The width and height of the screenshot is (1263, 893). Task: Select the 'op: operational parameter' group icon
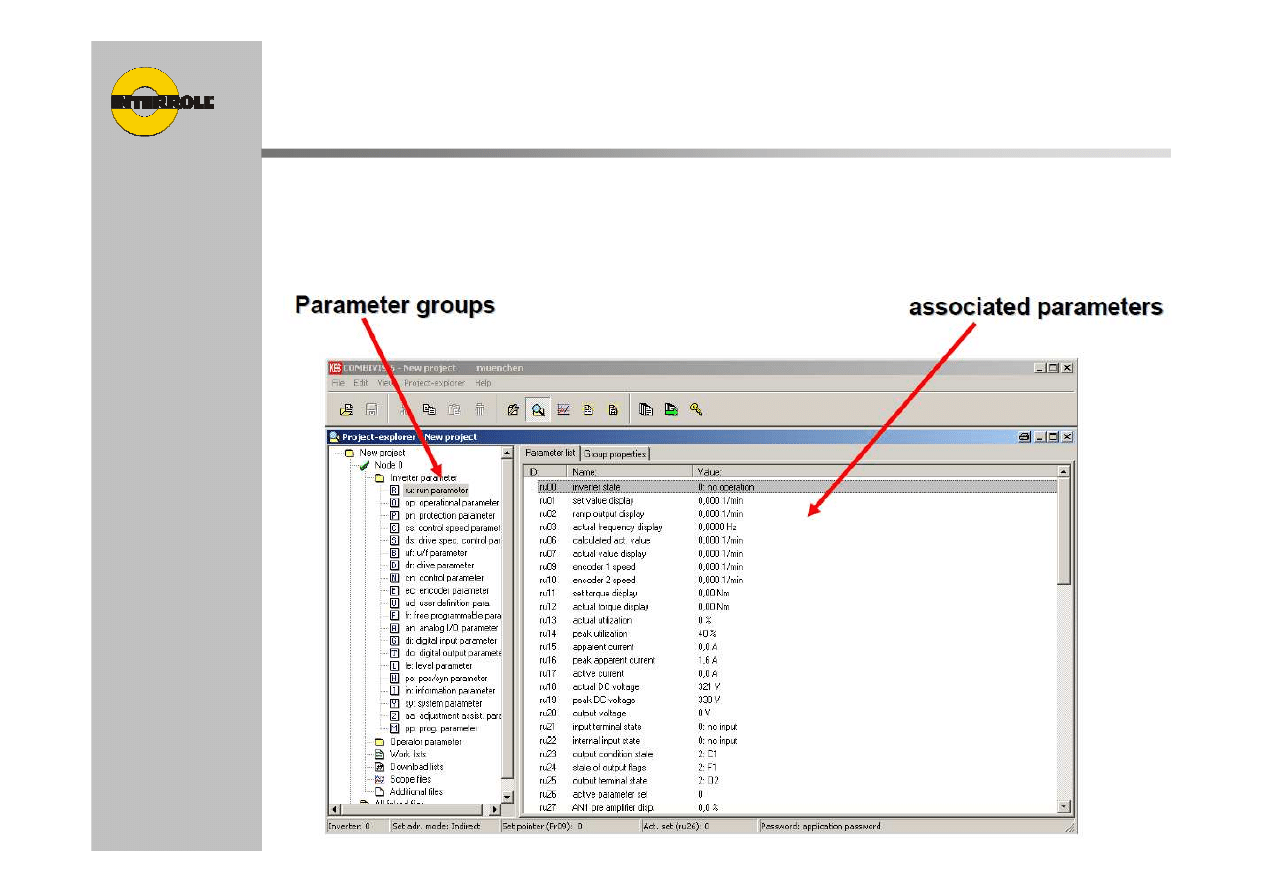[x=395, y=503]
